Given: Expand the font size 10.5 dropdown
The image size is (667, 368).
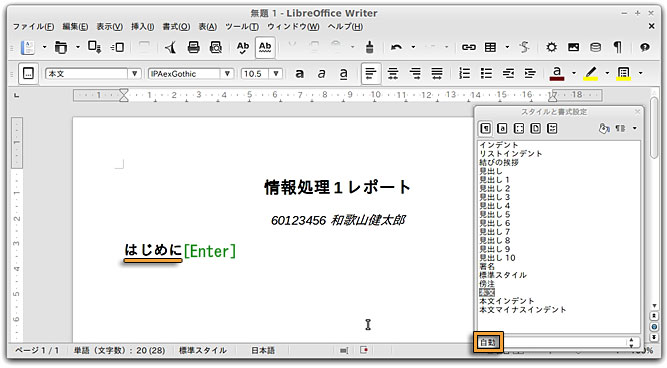Looking at the screenshot, I should [x=276, y=74].
